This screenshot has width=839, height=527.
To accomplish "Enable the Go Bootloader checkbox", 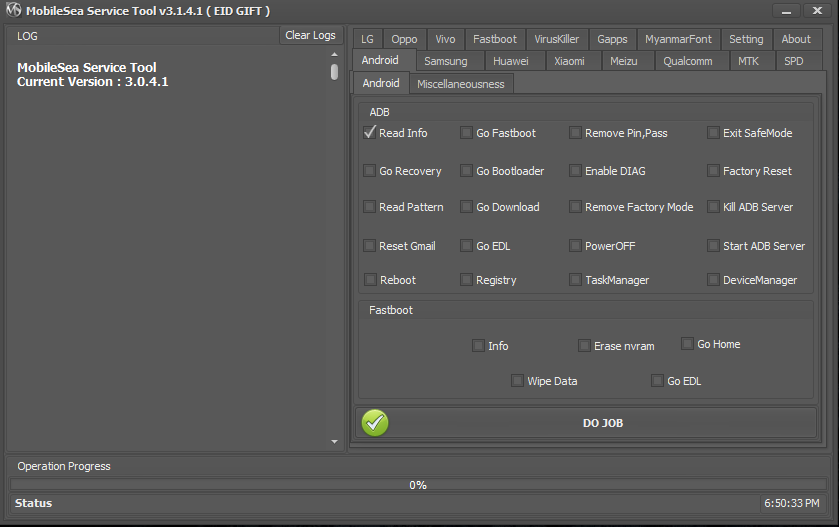I will [466, 171].
